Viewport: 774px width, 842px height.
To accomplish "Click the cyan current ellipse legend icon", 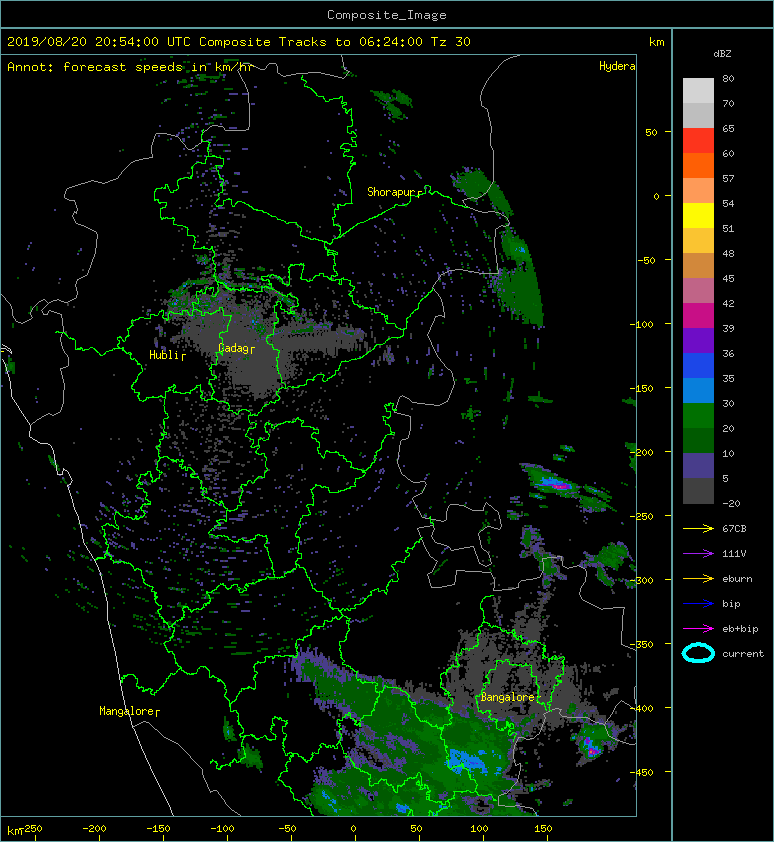I will point(698,653).
